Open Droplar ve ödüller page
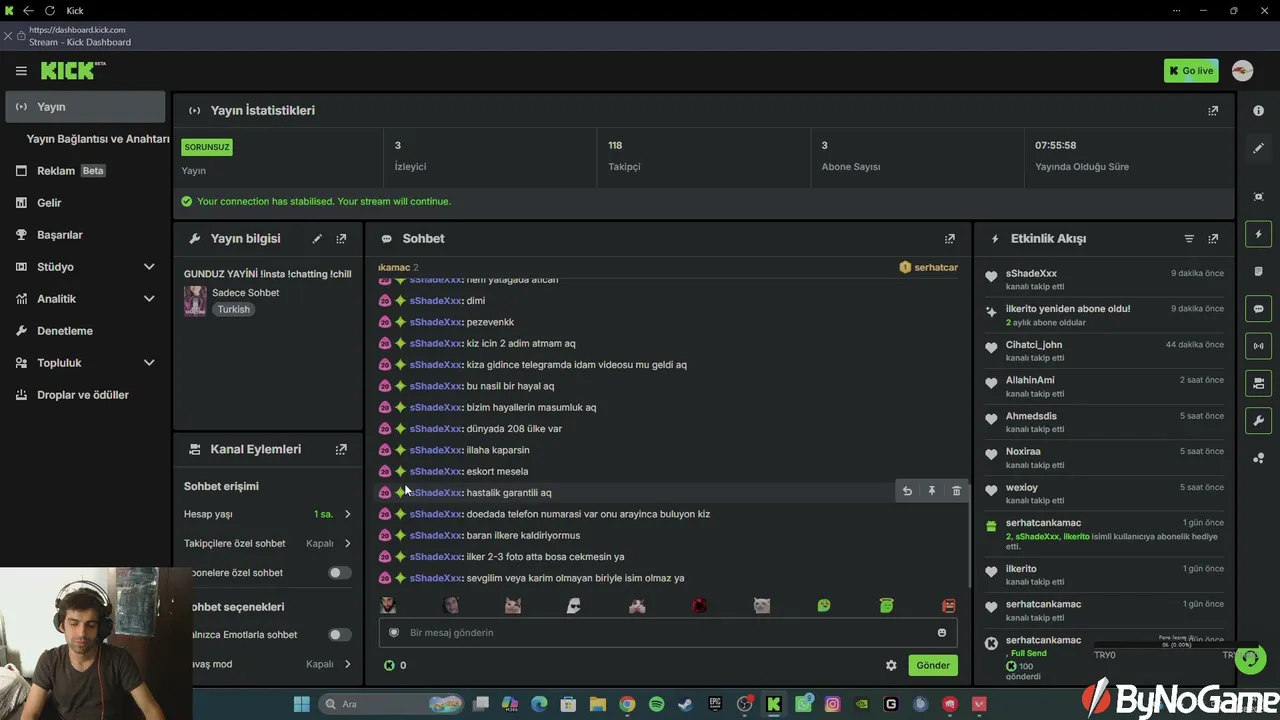The height and width of the screenshot is (720, 1280). 84,395
